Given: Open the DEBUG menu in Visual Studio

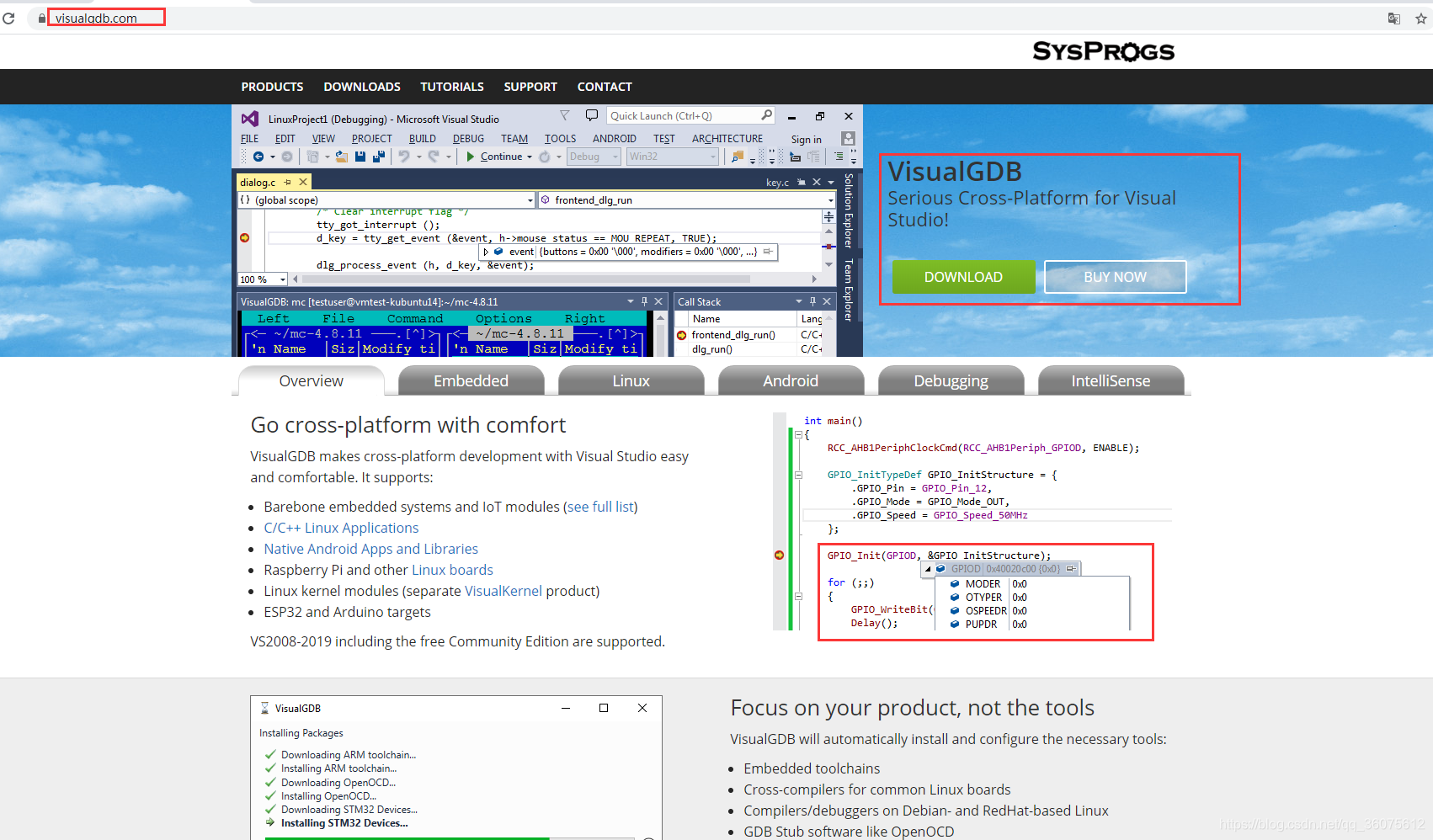Looking at the screenshot, I should coord(468,138).
